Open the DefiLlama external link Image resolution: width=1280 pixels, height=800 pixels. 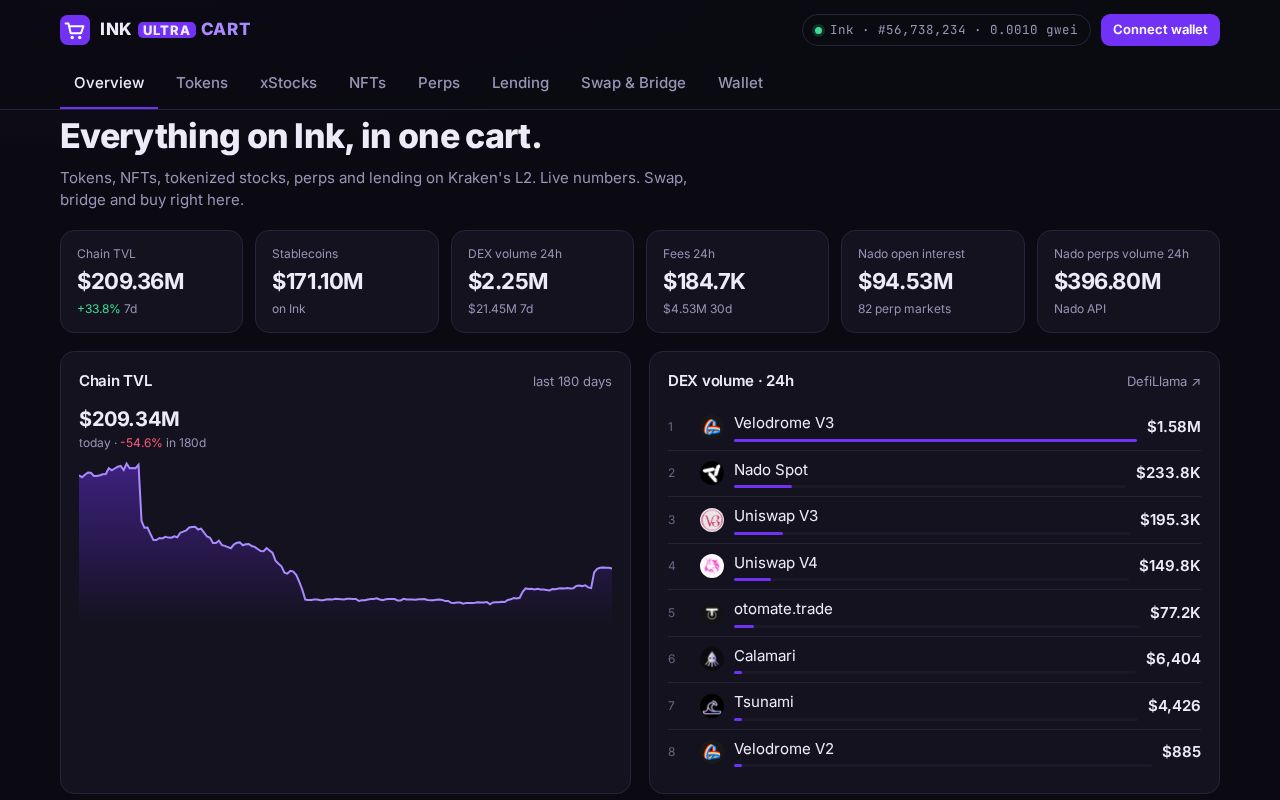pos(1163,381)
